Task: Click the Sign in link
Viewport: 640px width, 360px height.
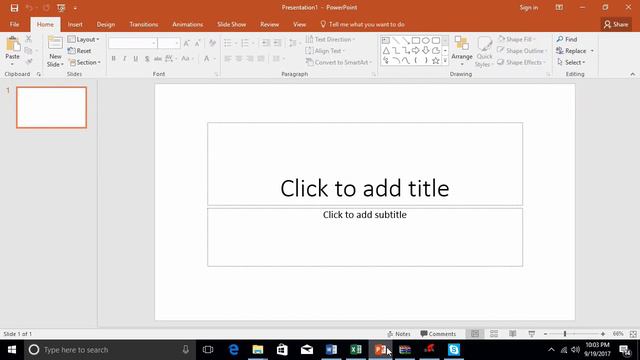Action: click(529, 8)
